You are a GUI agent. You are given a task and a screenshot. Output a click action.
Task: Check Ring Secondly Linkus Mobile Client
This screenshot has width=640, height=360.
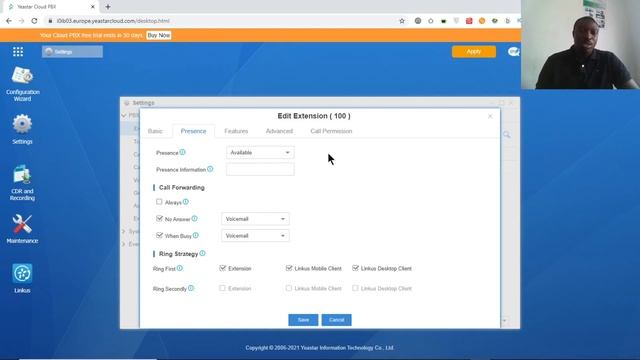(289, 288)
